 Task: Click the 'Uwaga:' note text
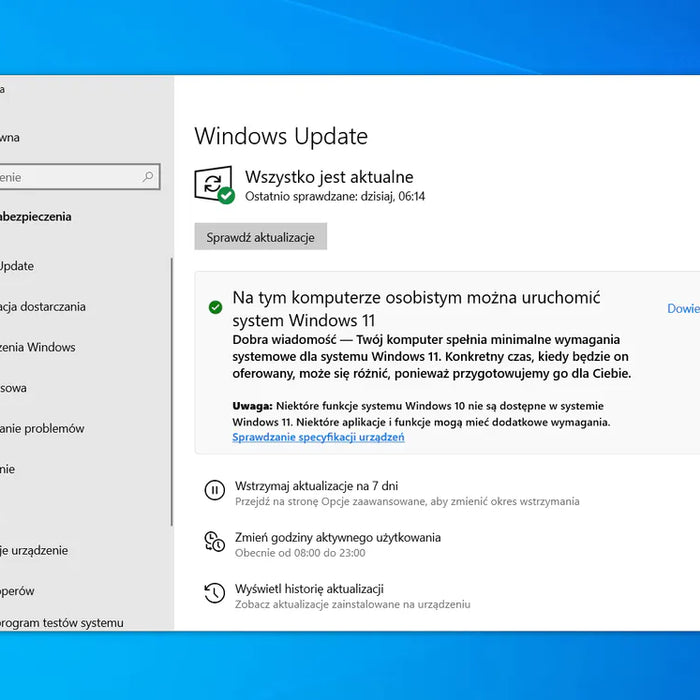pyautogui.click(x=421, y=414)
